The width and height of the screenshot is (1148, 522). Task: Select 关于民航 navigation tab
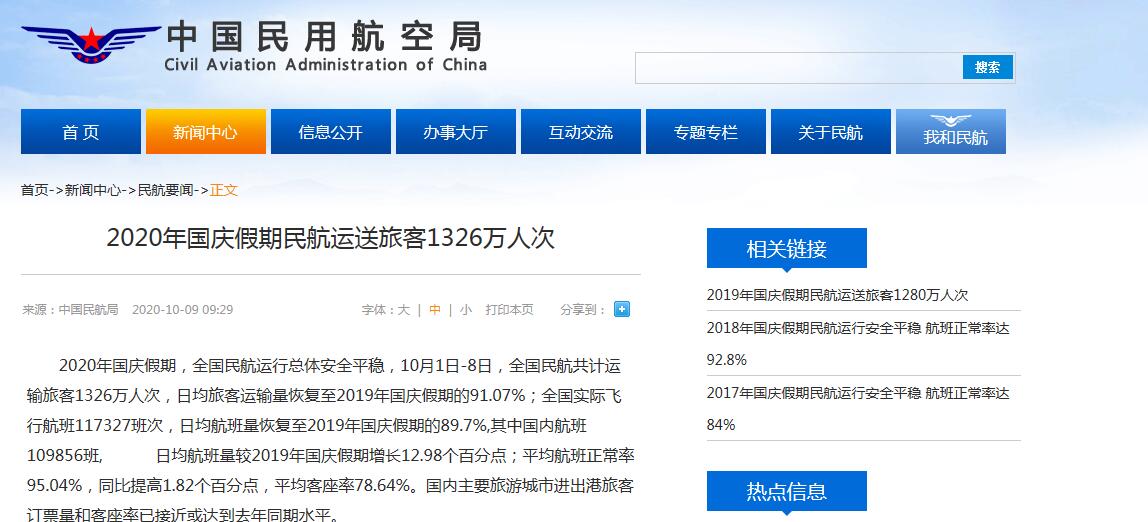pos(830,132)
